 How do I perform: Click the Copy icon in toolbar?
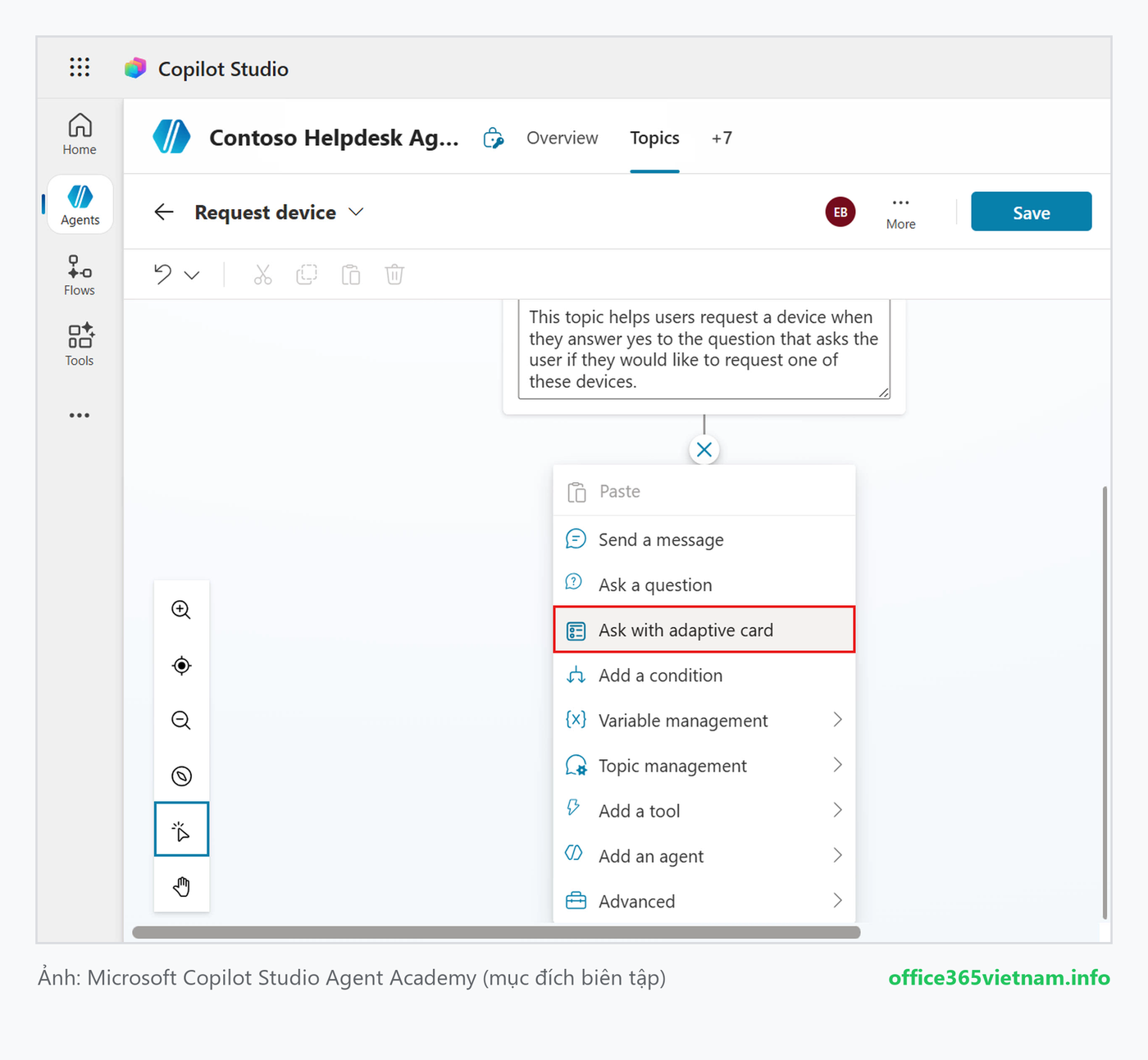click(307, 275)
